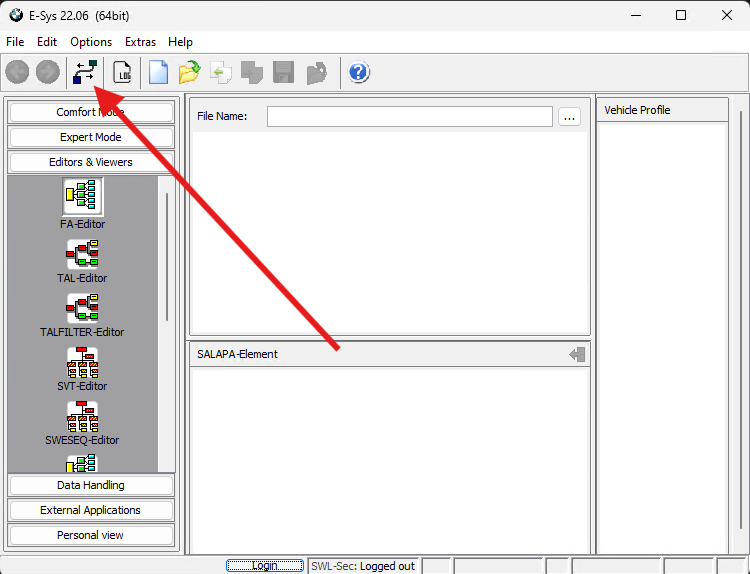Minimize the E-Sys window

pos(636,15)
